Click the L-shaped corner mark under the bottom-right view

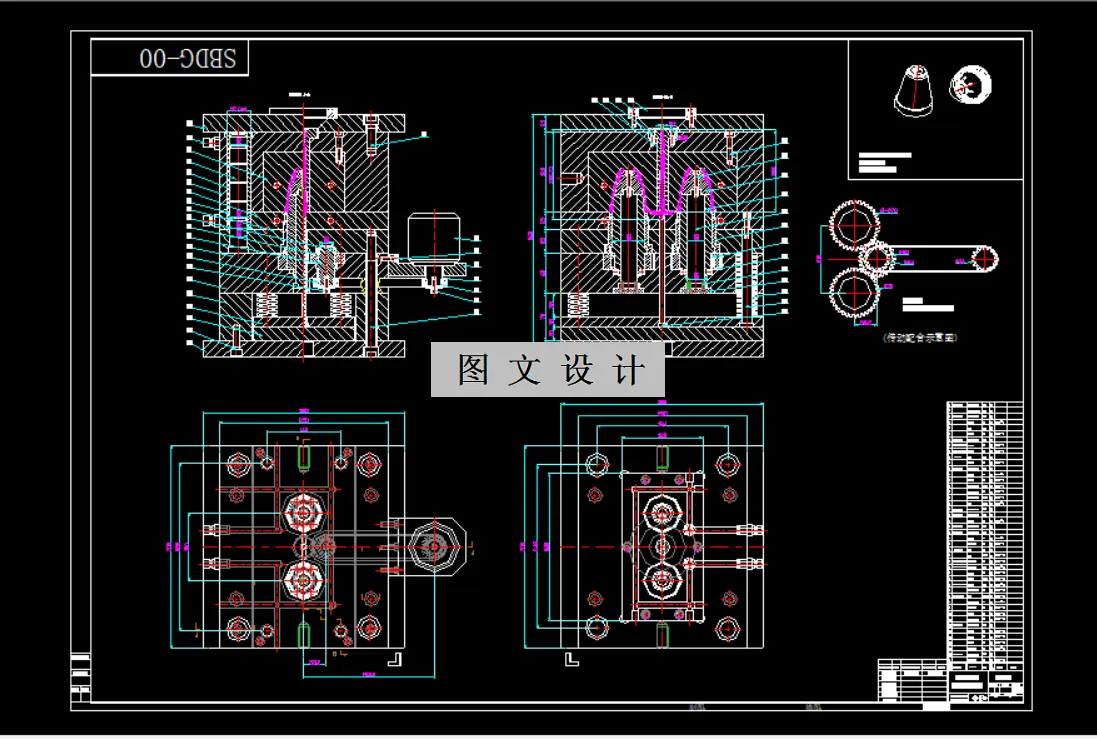point(572,659)
